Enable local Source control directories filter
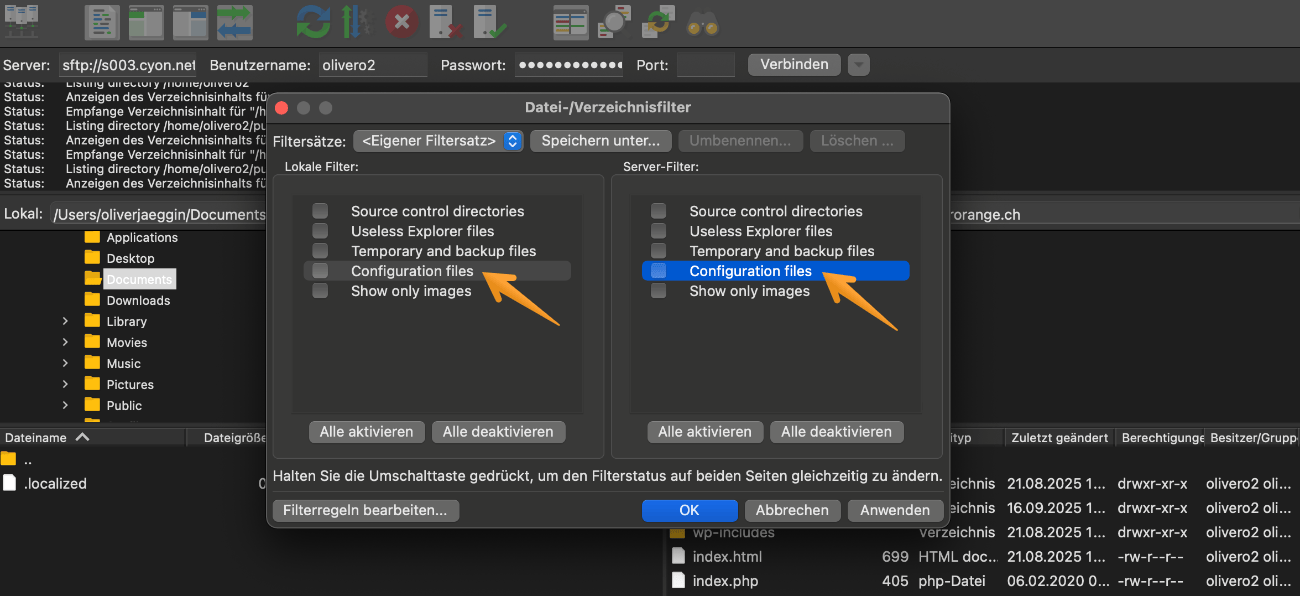1300x596 pixels. click(x=320, y=211)
